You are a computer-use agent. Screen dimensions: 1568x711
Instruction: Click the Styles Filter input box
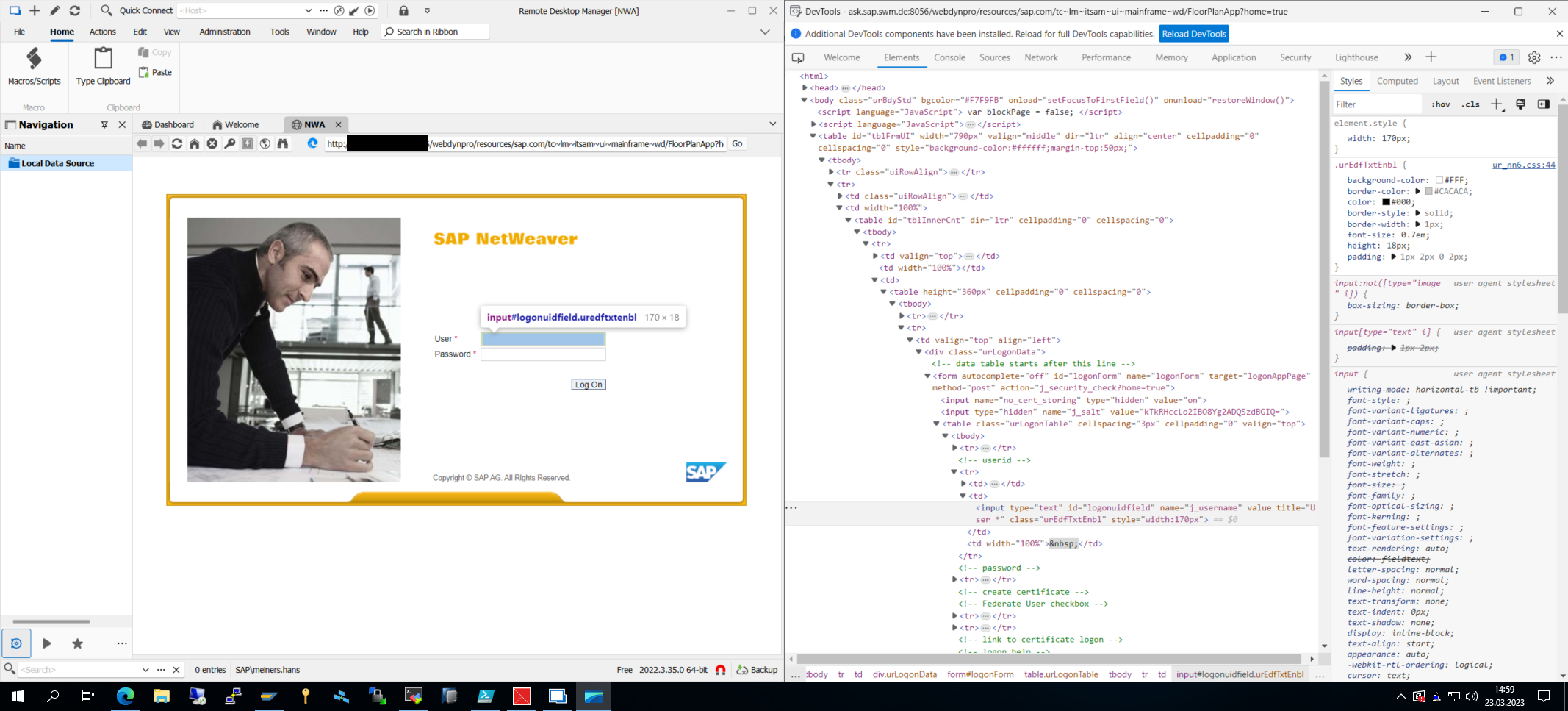(1378, 104)
